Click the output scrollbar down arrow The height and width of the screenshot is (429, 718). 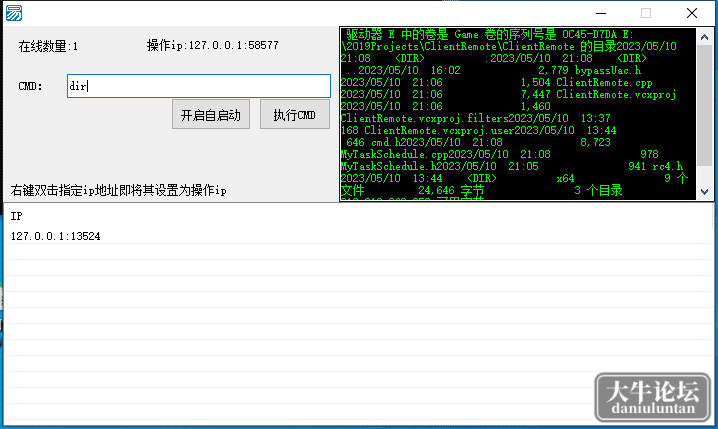[x=704, y=192]
